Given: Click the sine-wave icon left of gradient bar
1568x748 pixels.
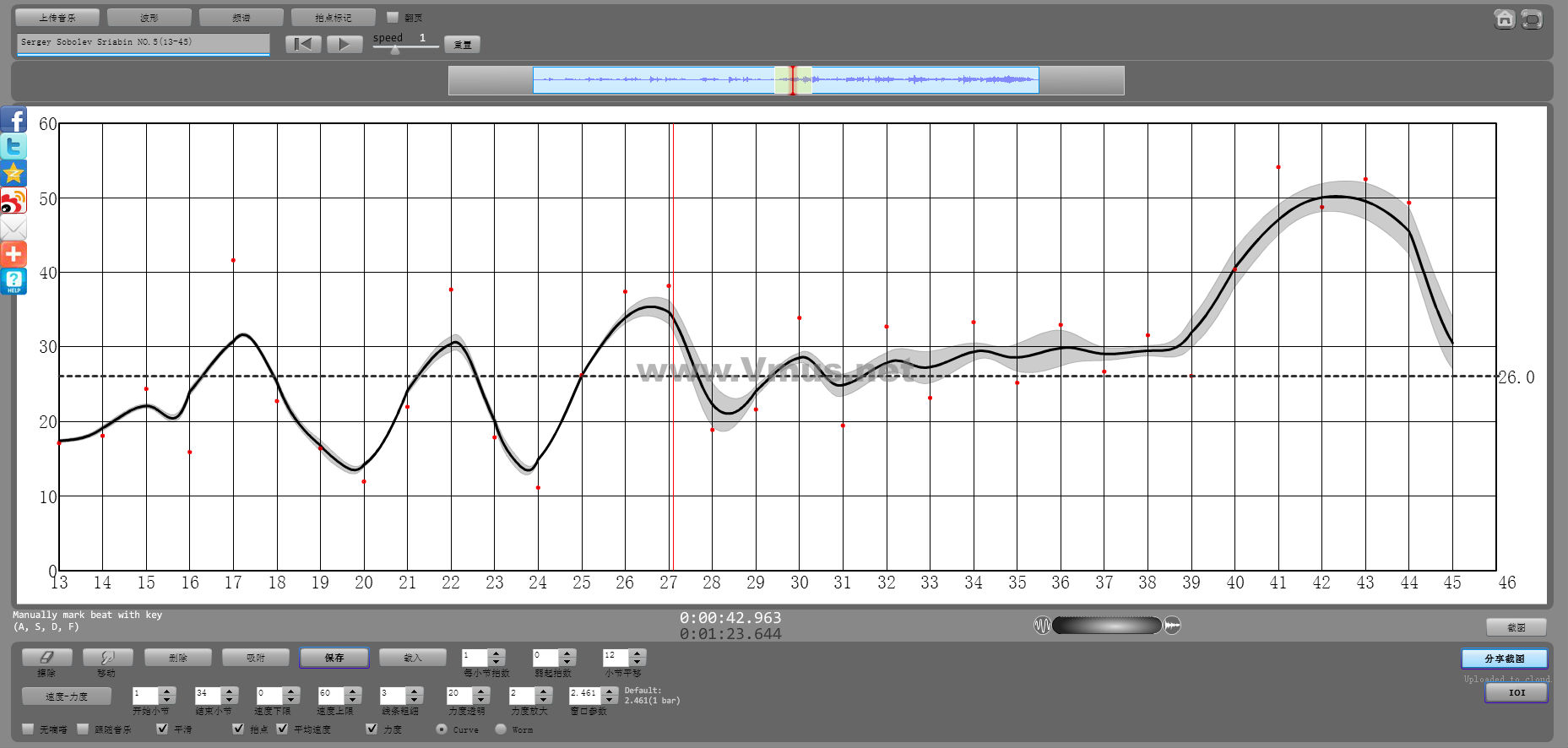Looking at the screenshot, I should click(1043, 626).
